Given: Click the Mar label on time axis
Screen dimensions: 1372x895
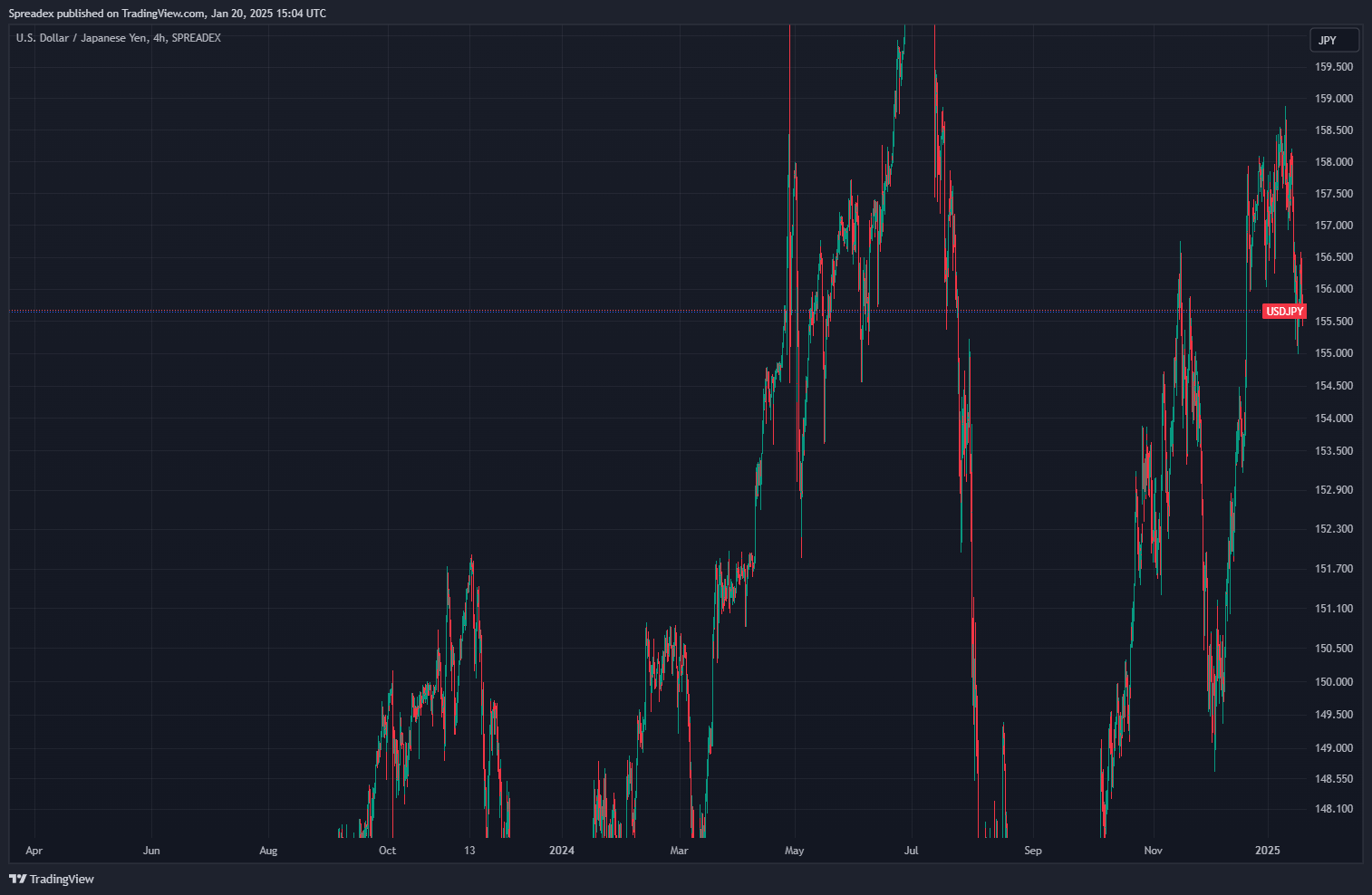Looking at the screenshot, I should click(679, 851).
